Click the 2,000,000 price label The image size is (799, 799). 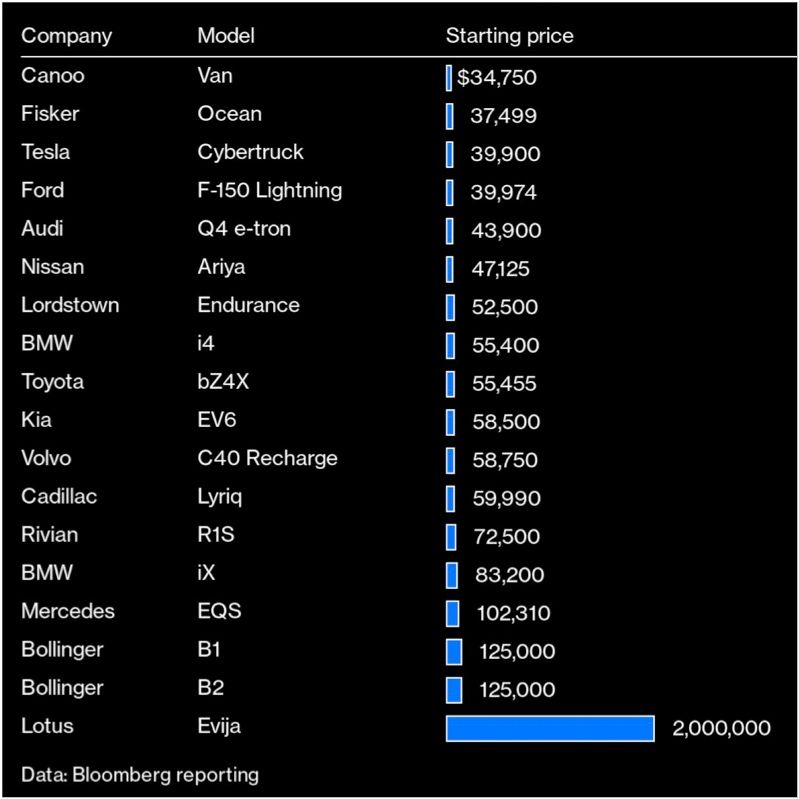click(721, 728)
